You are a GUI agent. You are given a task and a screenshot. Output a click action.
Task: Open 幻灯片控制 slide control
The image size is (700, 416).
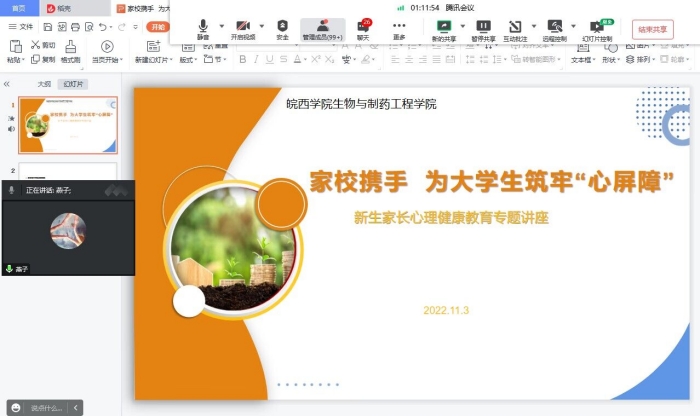[597, 28]
